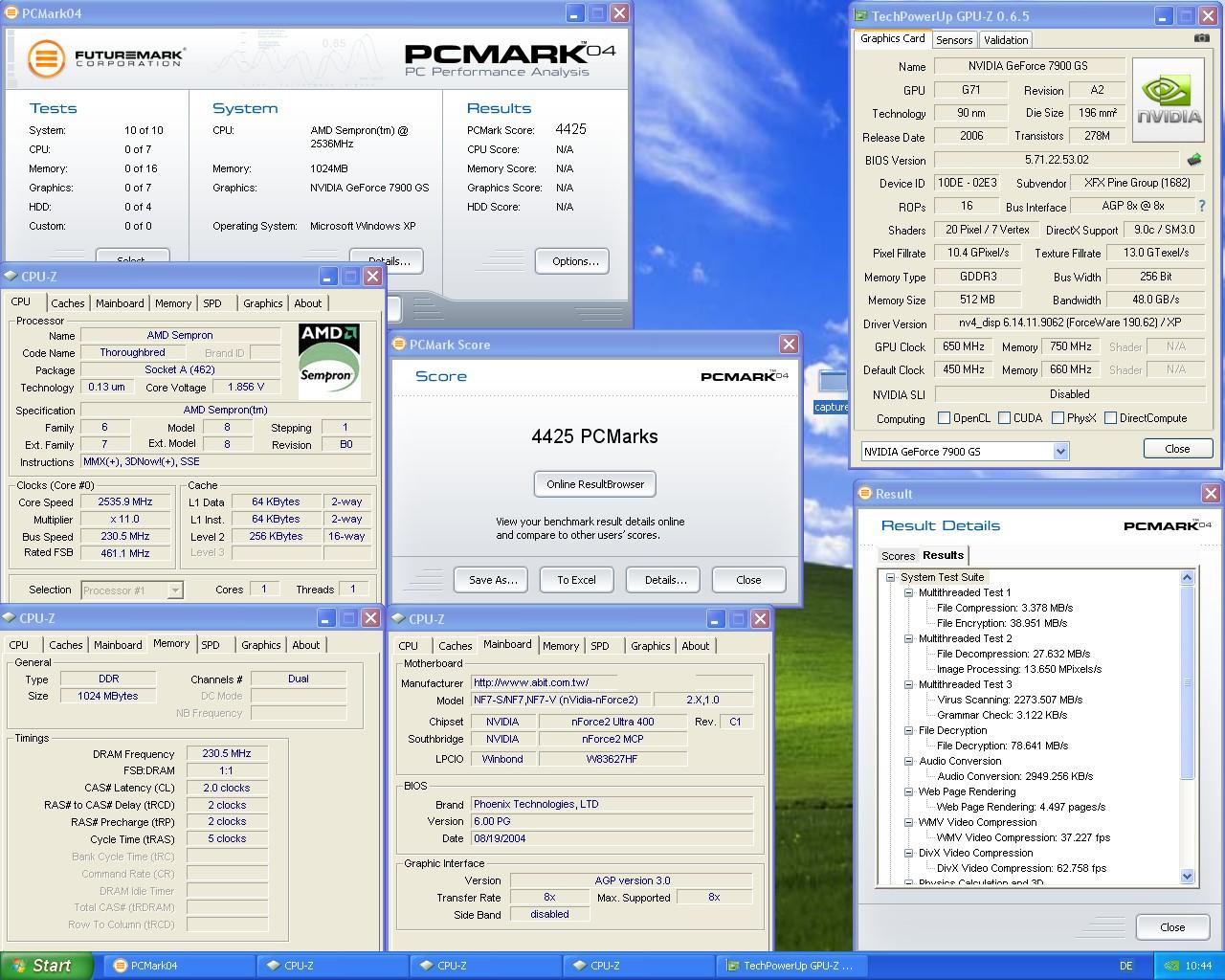Click the Close button in GPU-Z
Image resolution: width=1225 pixels, height=980 pixels.
tap(1178, 449)
